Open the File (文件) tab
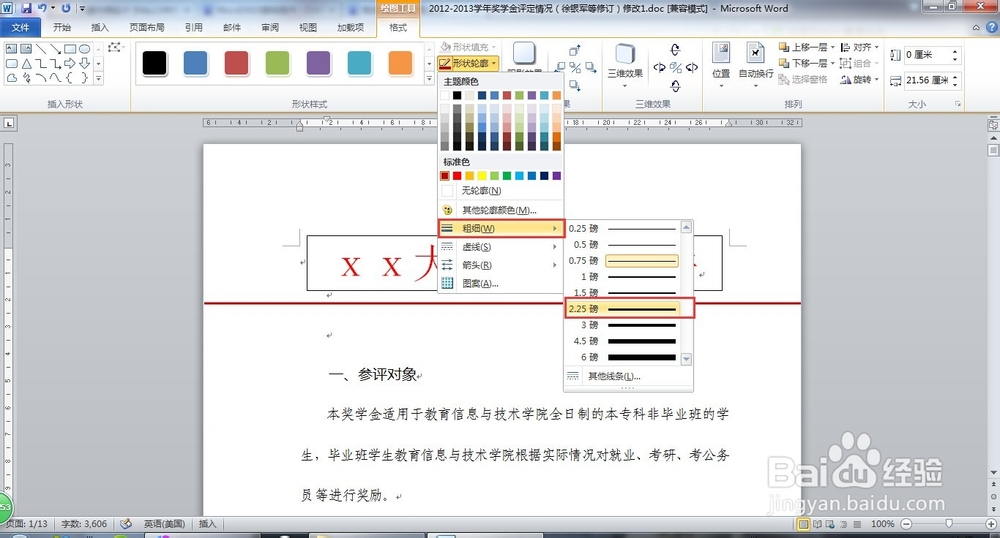1000x538 pixels. point(20,27)
